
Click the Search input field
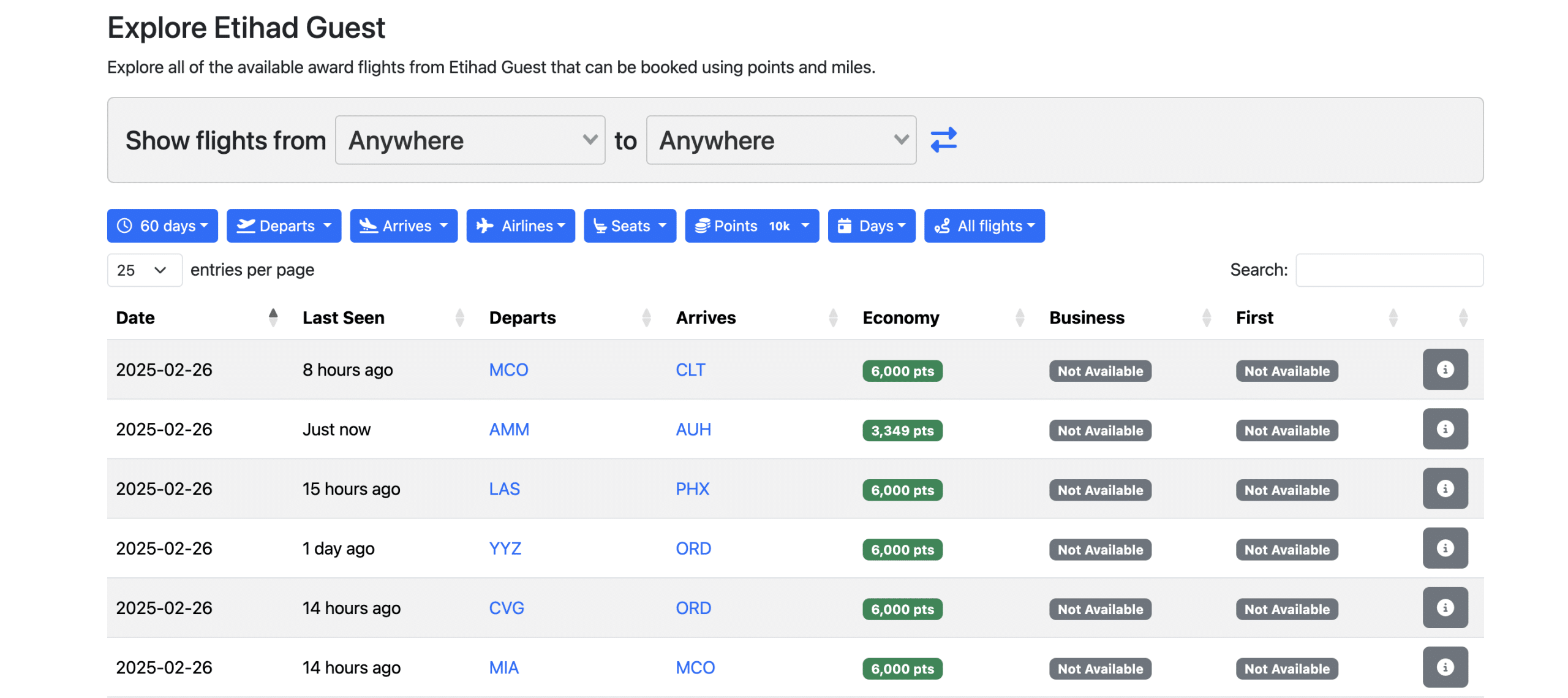coord(1389,270)
